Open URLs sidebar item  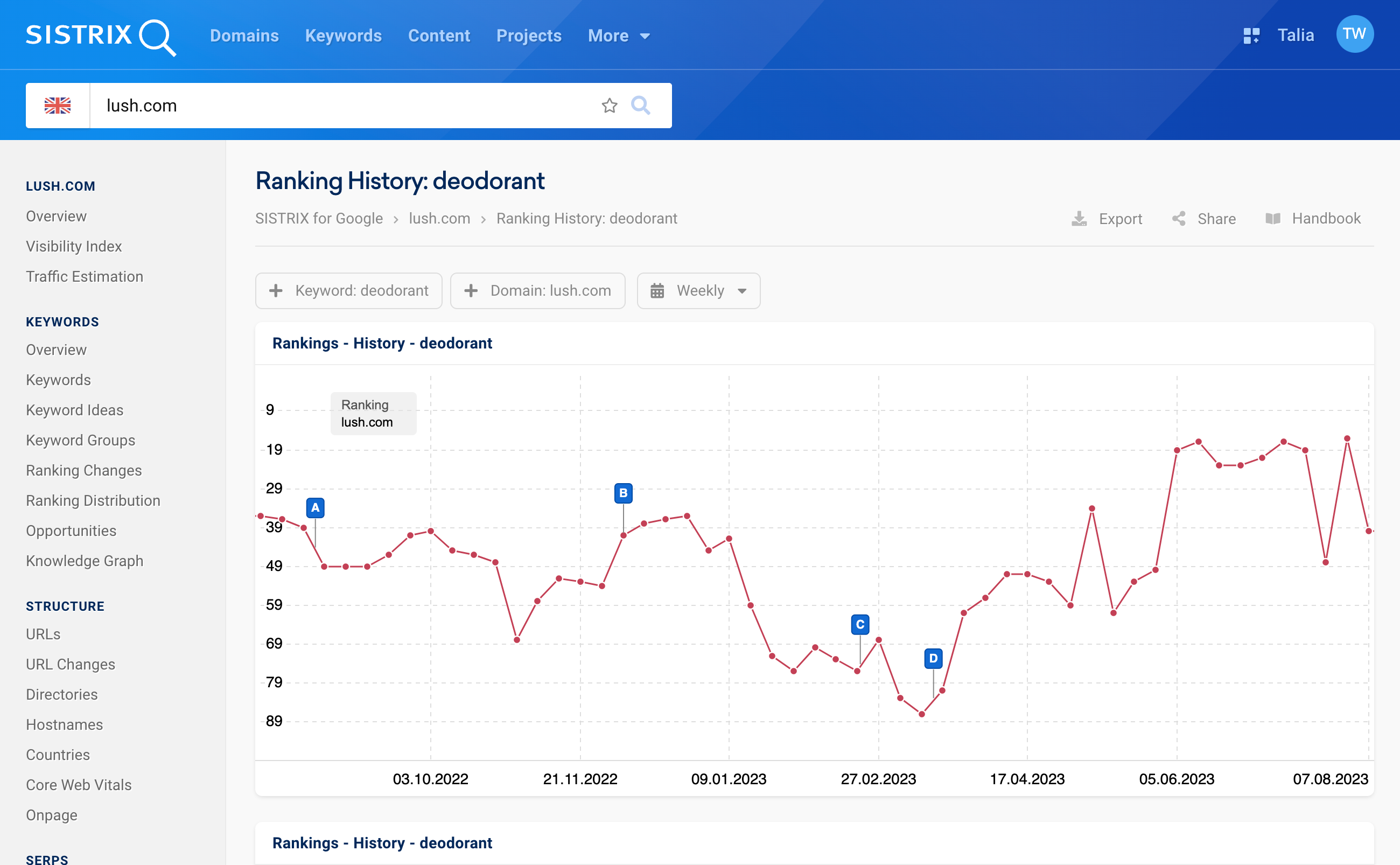coord(43,634)
